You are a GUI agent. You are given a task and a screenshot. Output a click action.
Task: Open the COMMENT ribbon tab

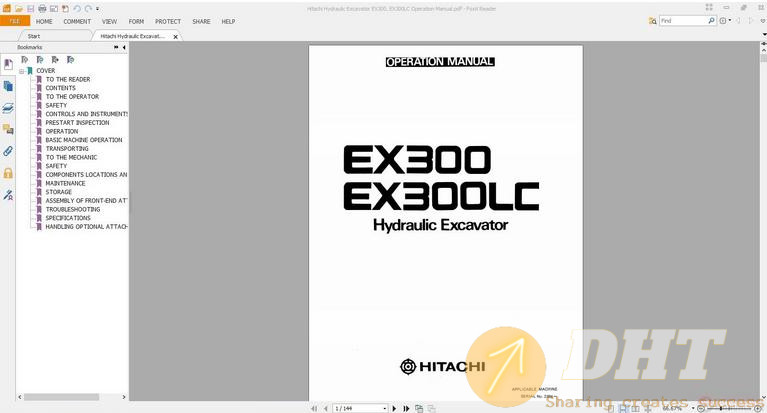pyautogui.click(x=77, y=22)
